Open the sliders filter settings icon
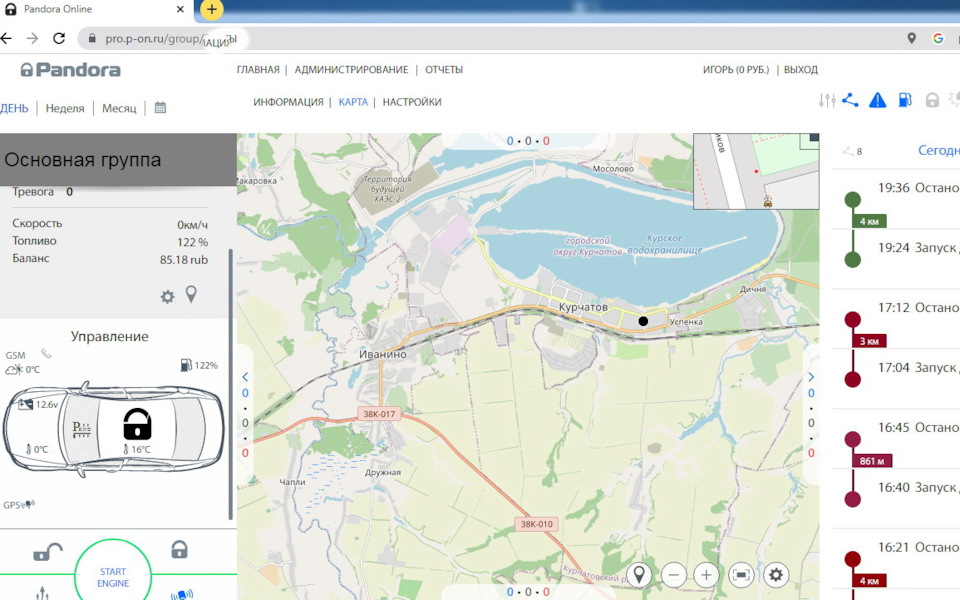Image resolution: width=960 pixels, height=600 pixels. 827,100
